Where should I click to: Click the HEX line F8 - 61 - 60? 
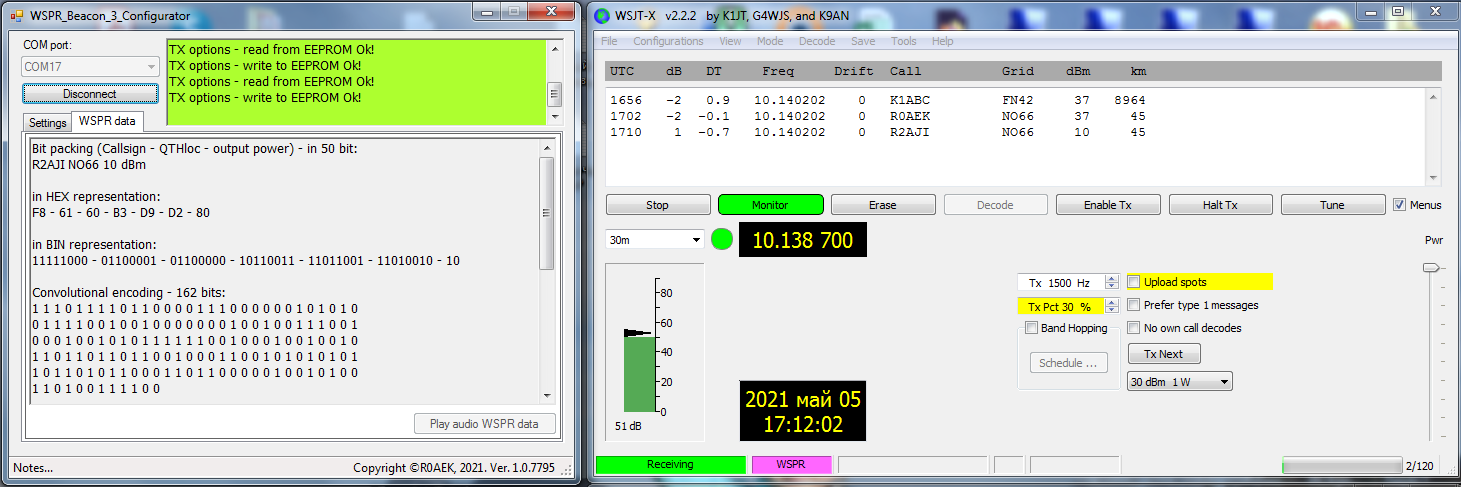(x=121, y=213)
